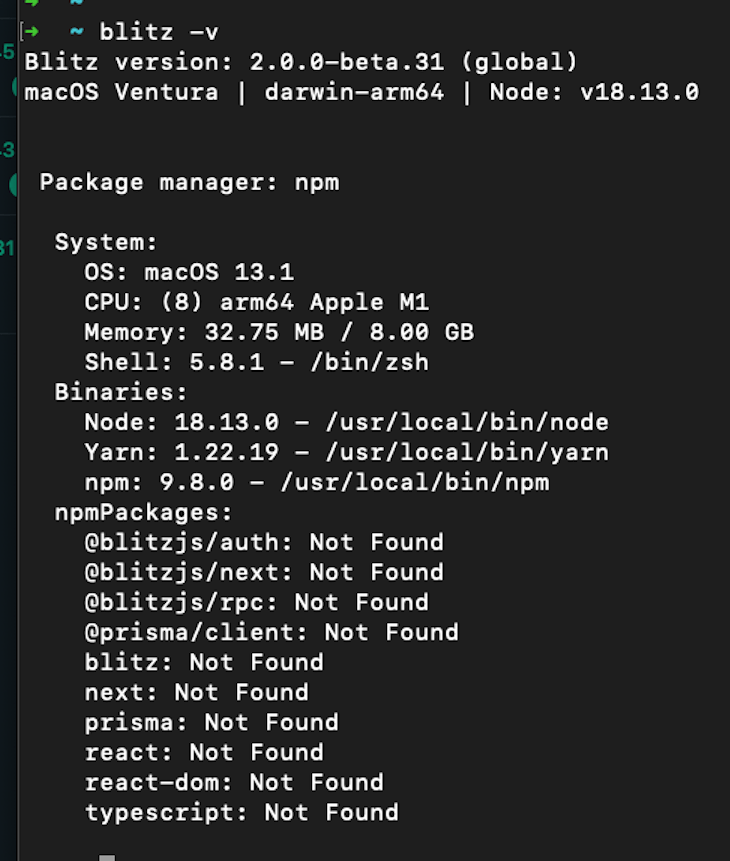Click the /usr/local/bin/yarn path
730x861 pixels.
(x=467, y=452)
